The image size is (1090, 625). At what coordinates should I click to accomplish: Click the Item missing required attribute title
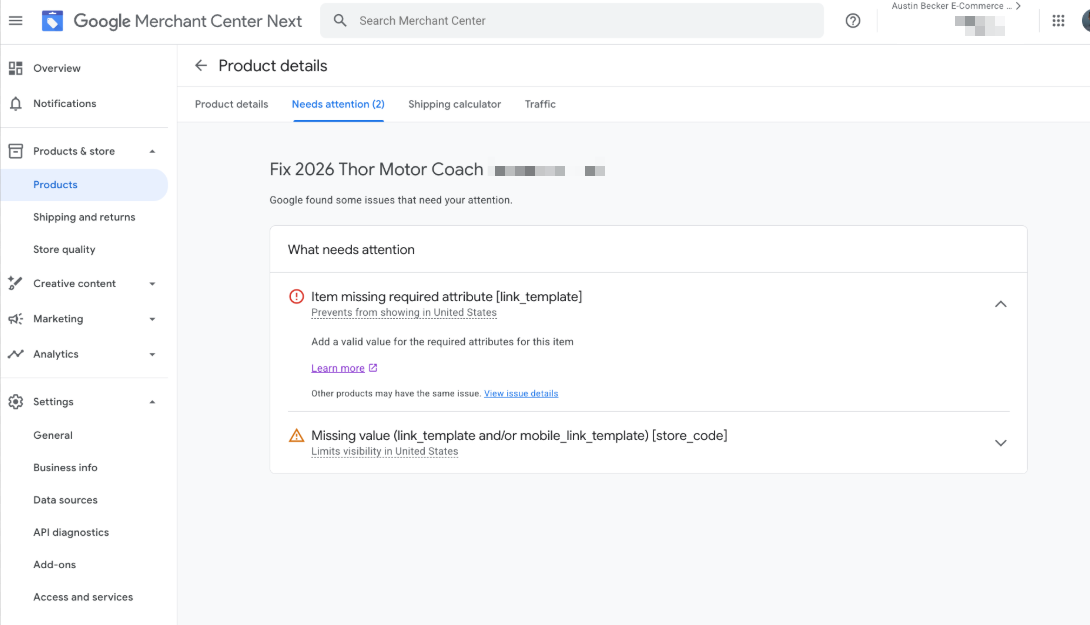click(446, 297)
